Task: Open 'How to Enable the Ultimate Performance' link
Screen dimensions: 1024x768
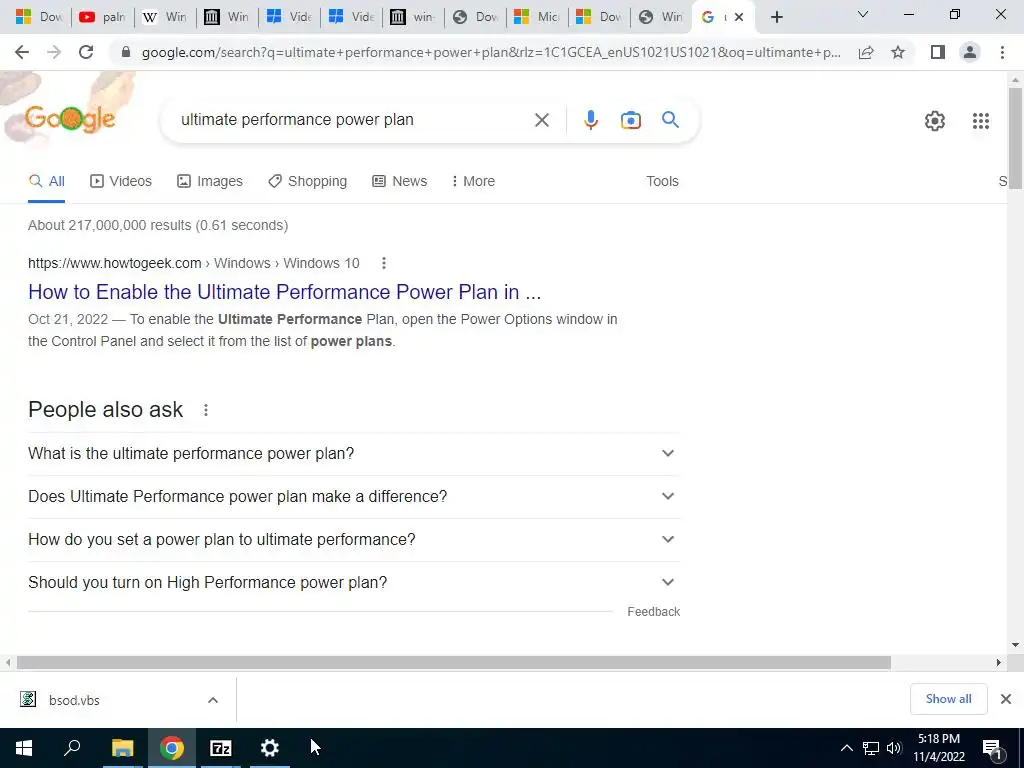Action: click(x=285, y=292)
